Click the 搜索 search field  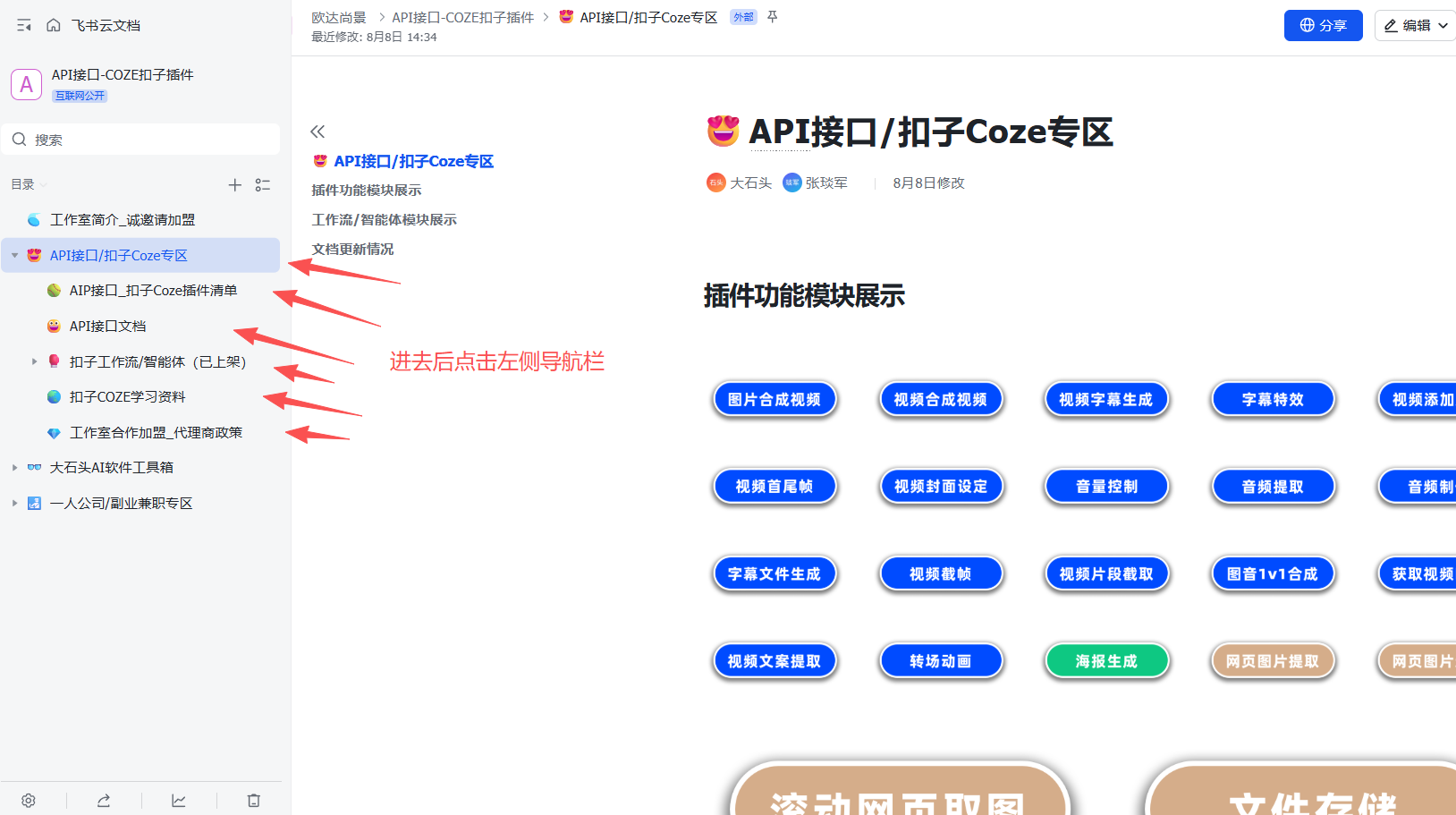click(x=143, y=140)
